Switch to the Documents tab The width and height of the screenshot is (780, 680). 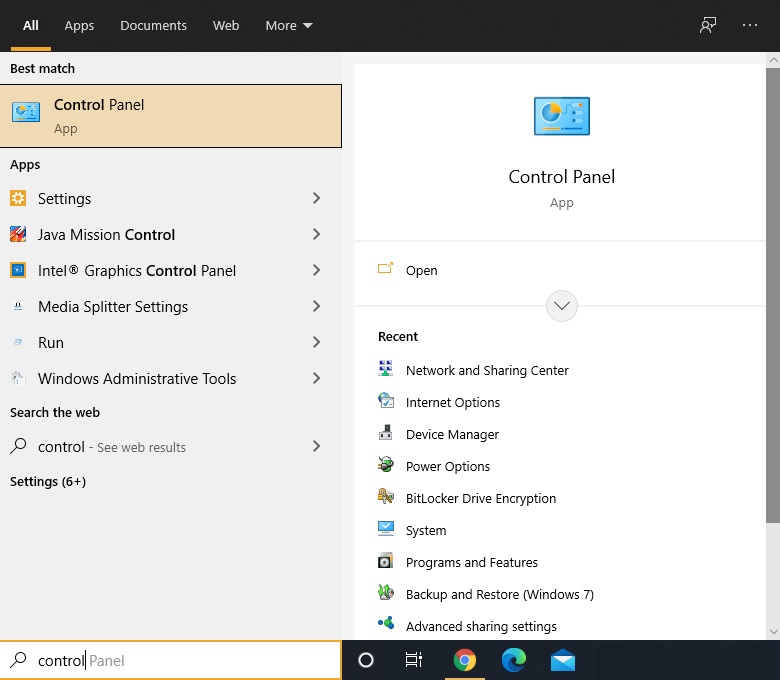tap(153, 25)
